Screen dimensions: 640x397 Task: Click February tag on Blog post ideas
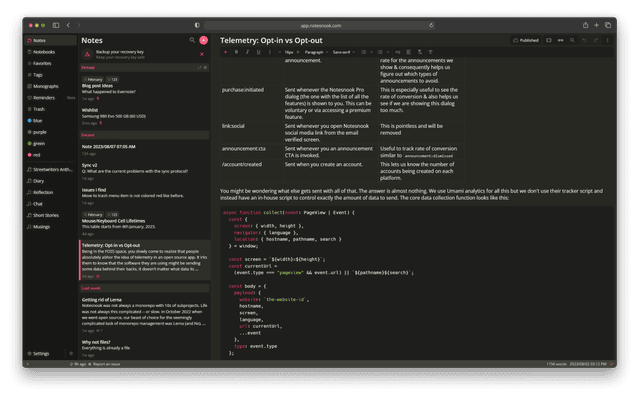coord(93,79)
